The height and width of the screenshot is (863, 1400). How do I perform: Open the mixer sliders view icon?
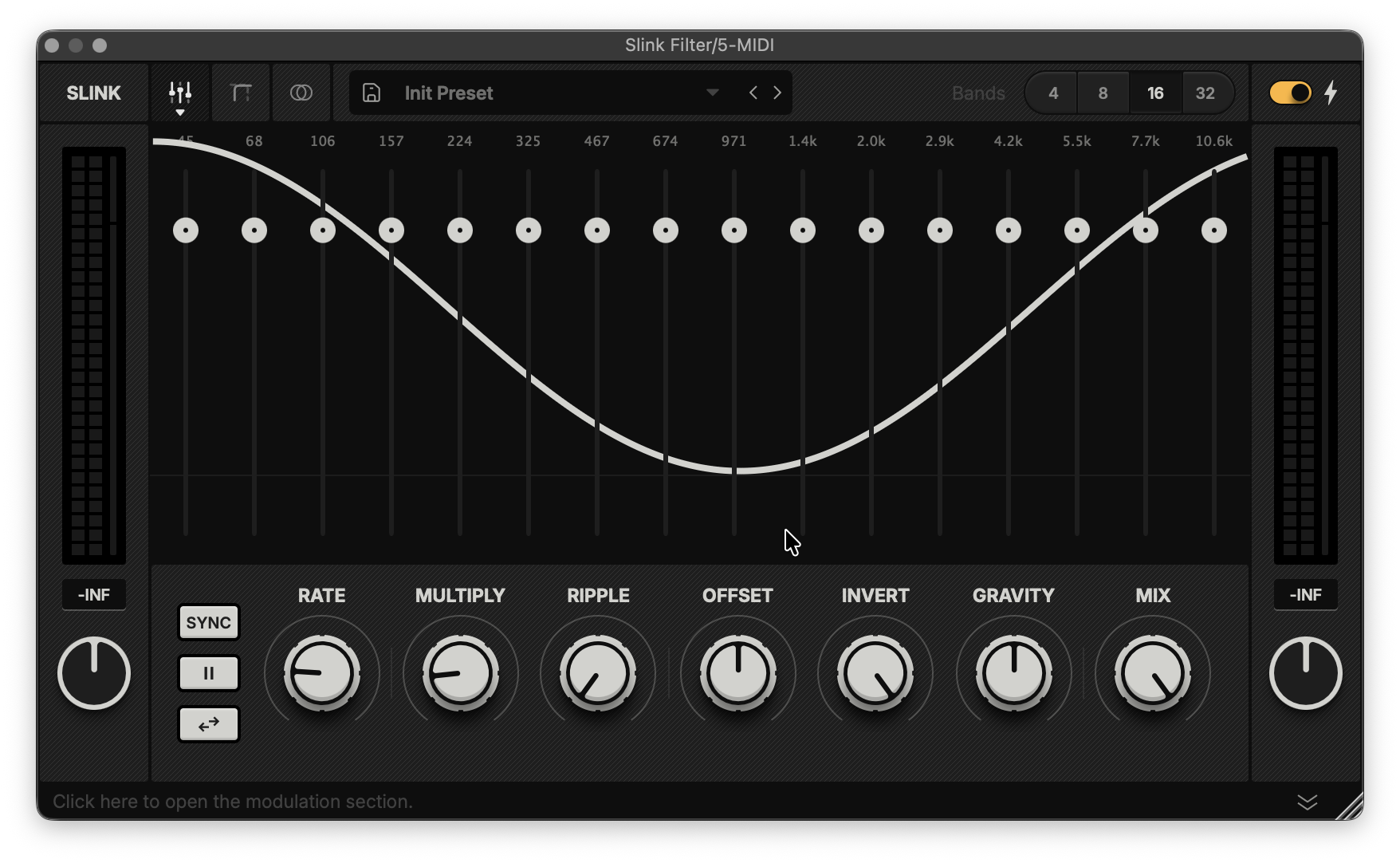[x=180, y=93]
